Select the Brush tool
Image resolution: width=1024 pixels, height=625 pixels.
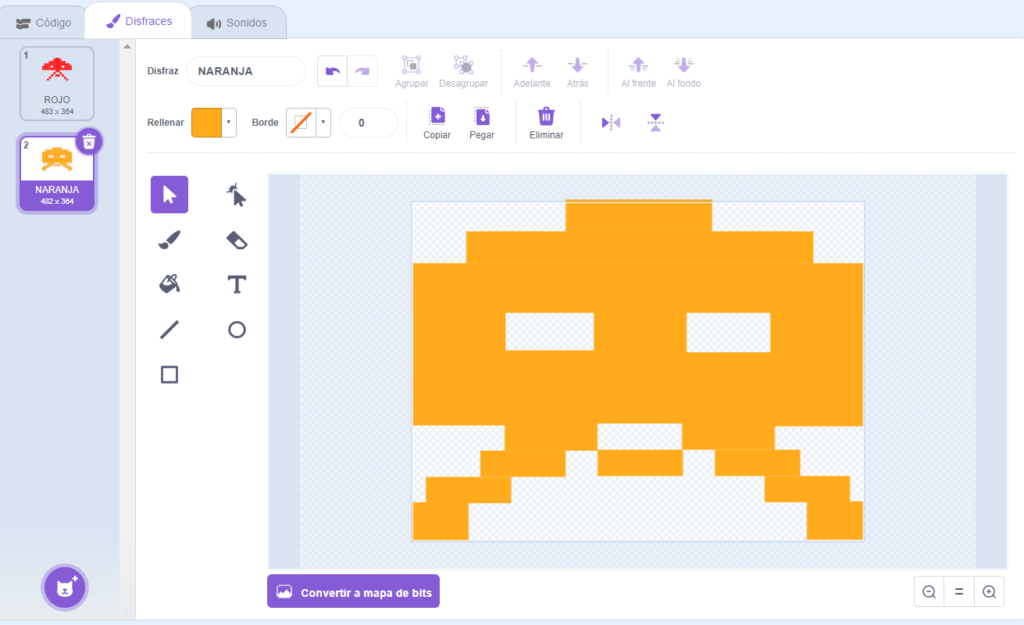(x=169, y=240)
